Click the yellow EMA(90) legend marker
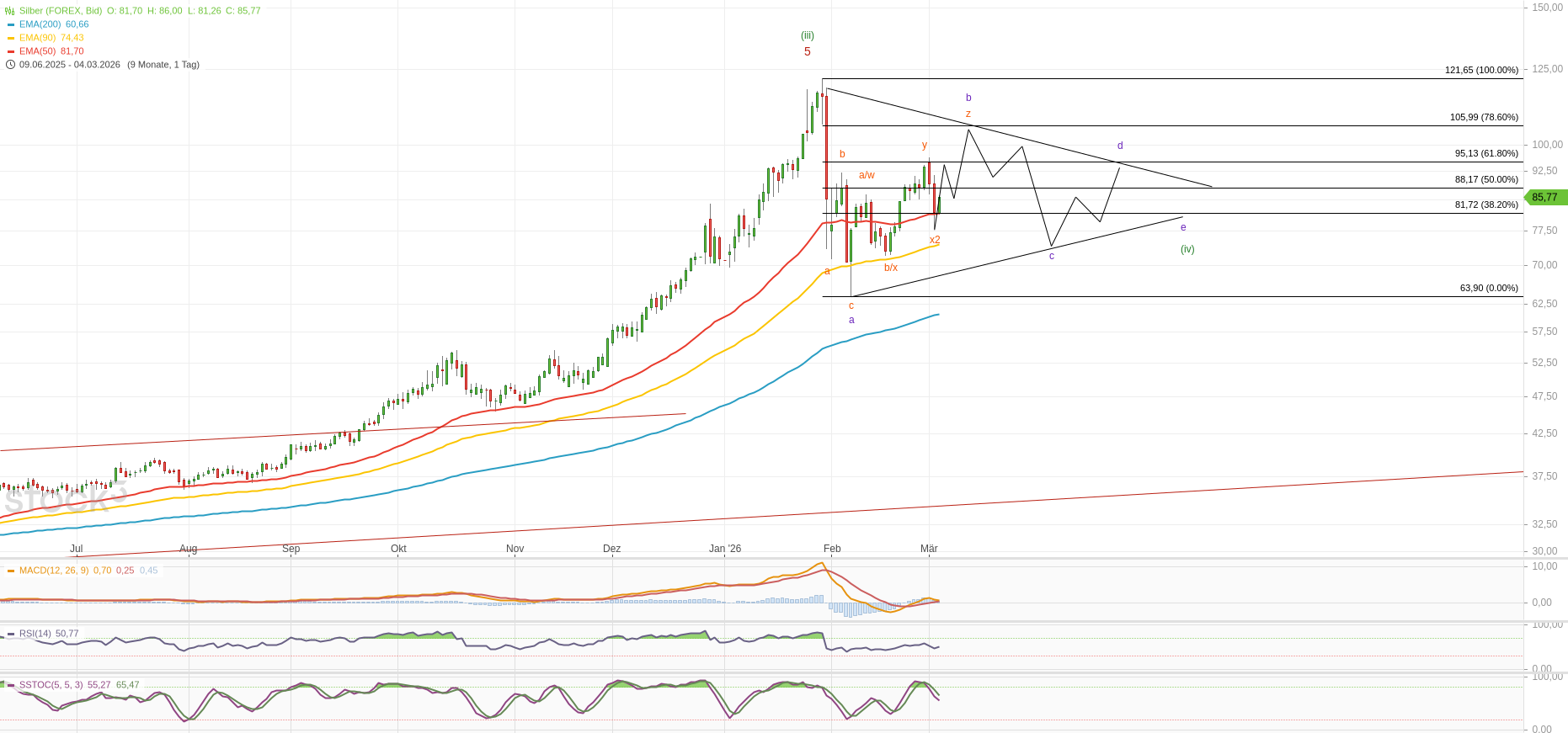The image size is (1568, 733). 11,38
